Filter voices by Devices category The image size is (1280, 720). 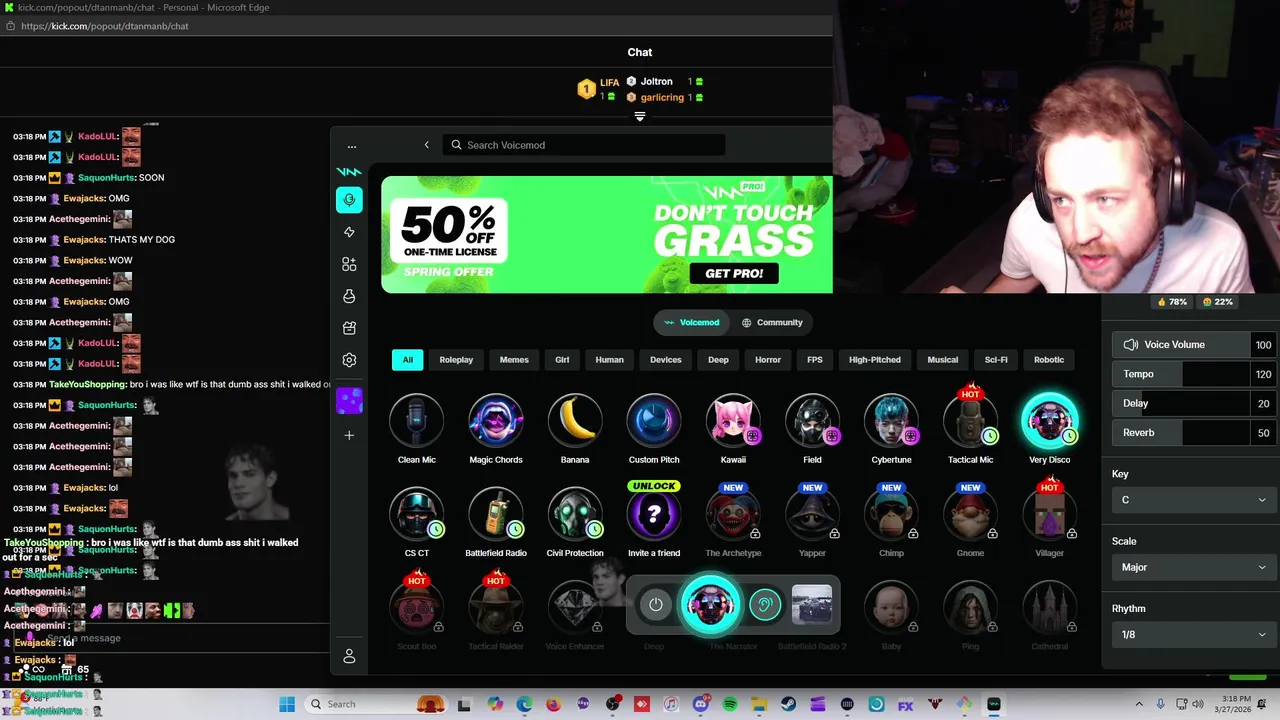(x=665, y=360)
